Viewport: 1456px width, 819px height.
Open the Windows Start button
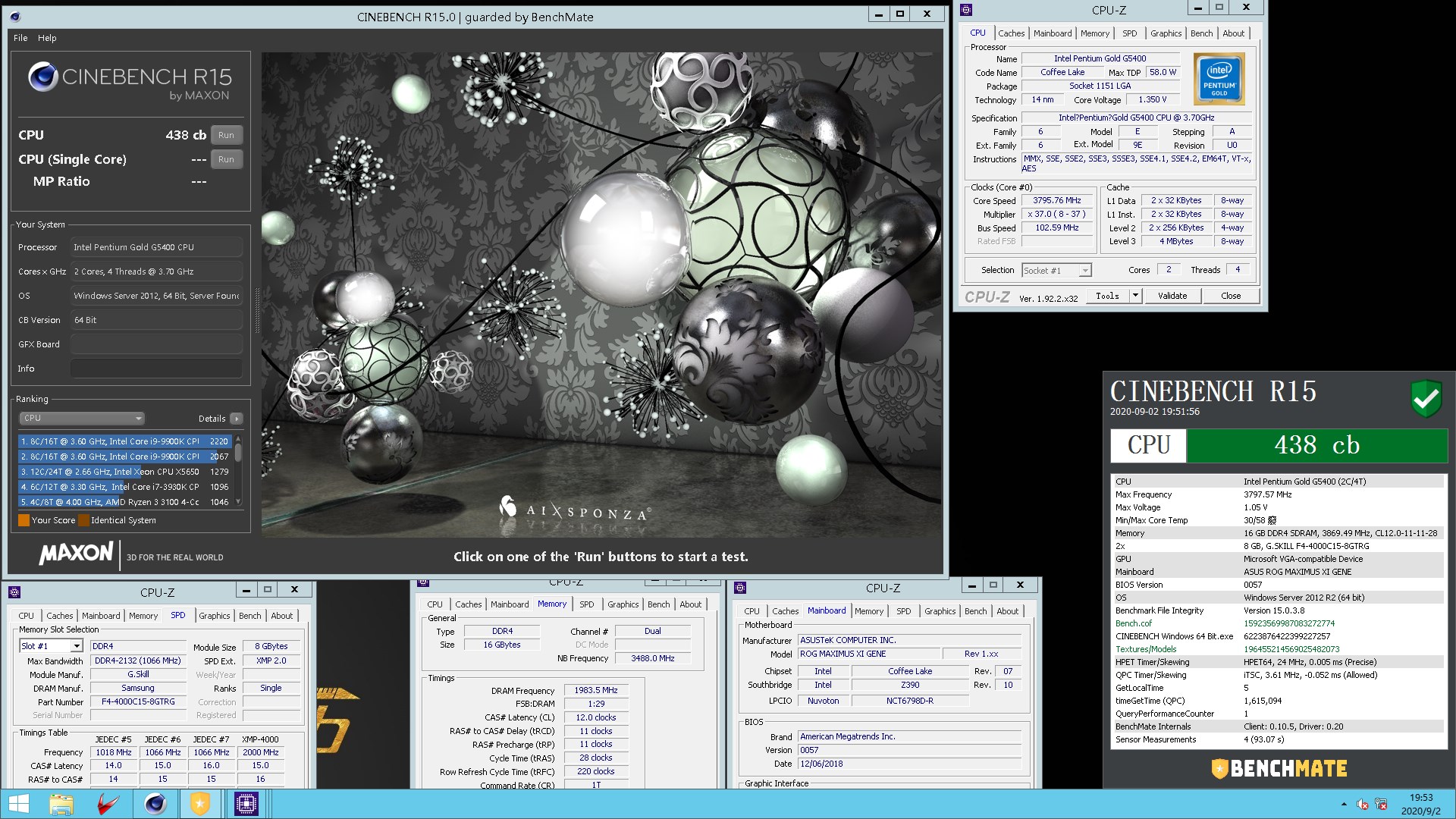18,804
